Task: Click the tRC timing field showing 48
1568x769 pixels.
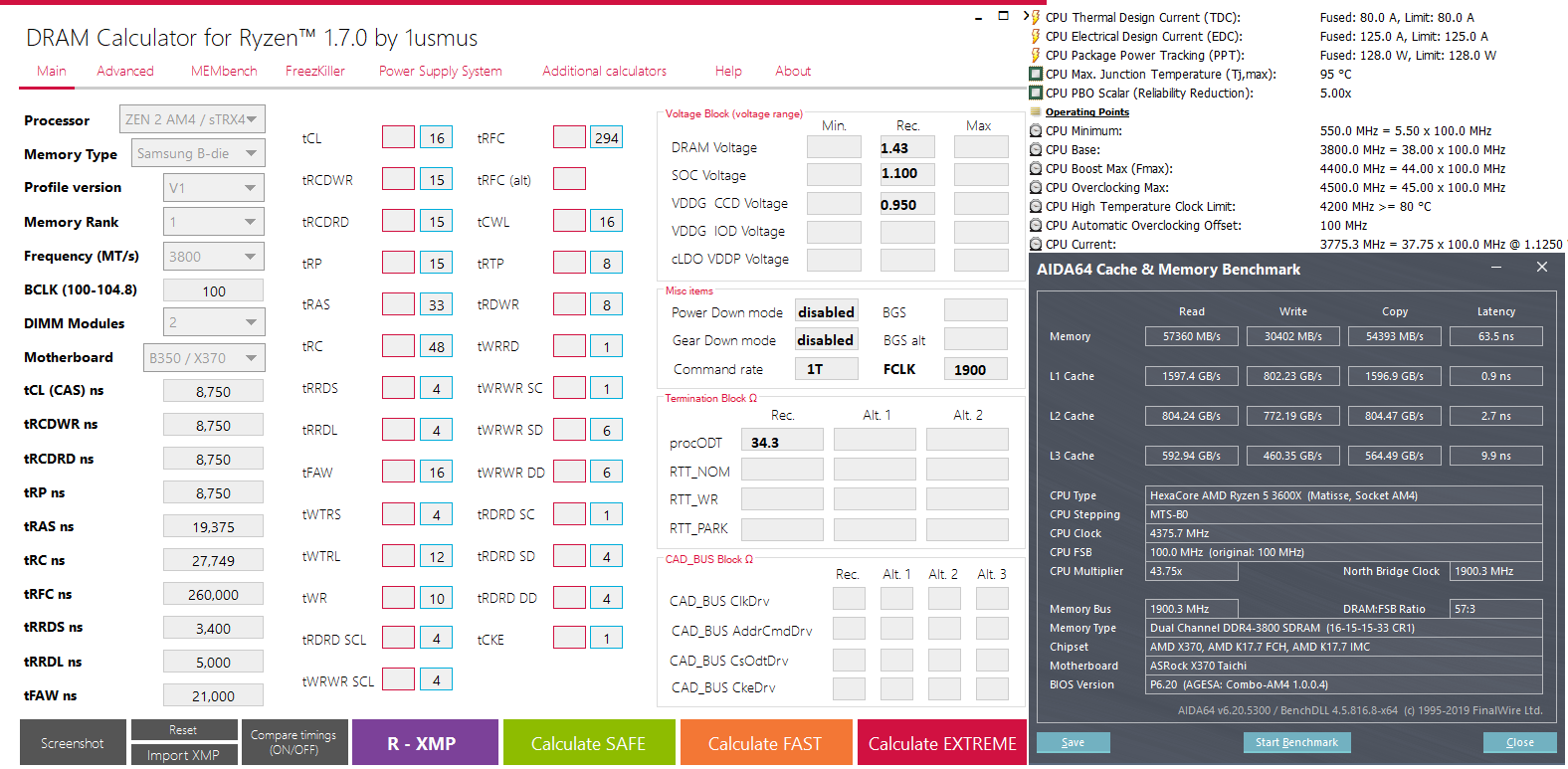Action: point(437,346)
